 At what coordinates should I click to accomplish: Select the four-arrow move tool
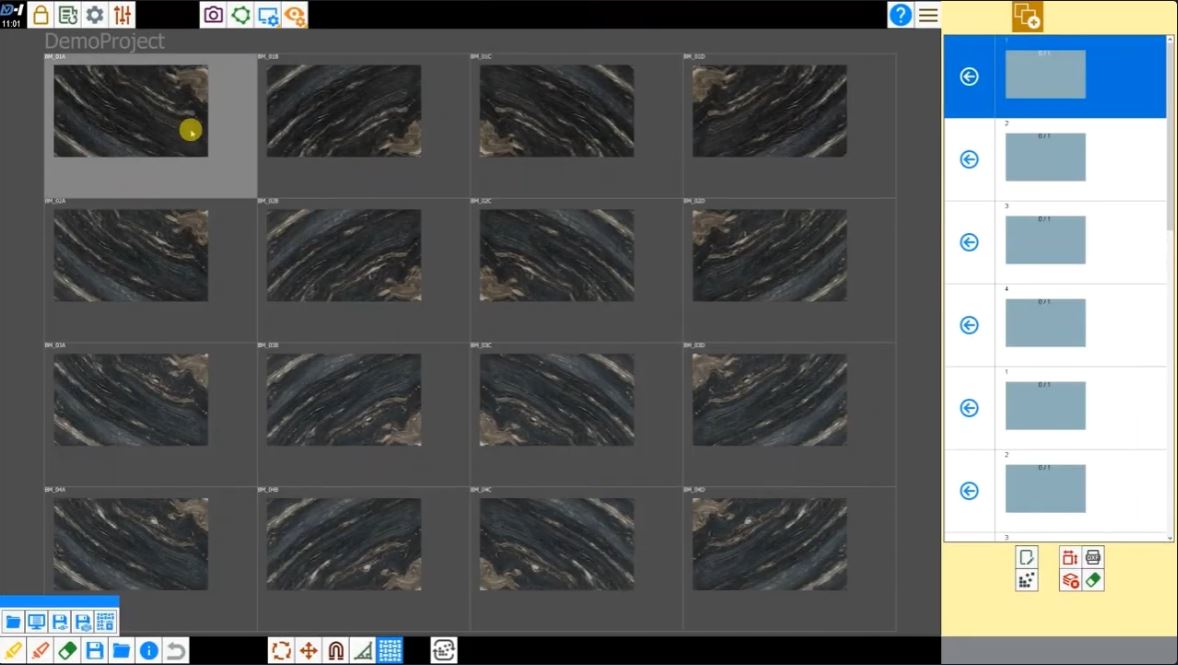point(309,650)
